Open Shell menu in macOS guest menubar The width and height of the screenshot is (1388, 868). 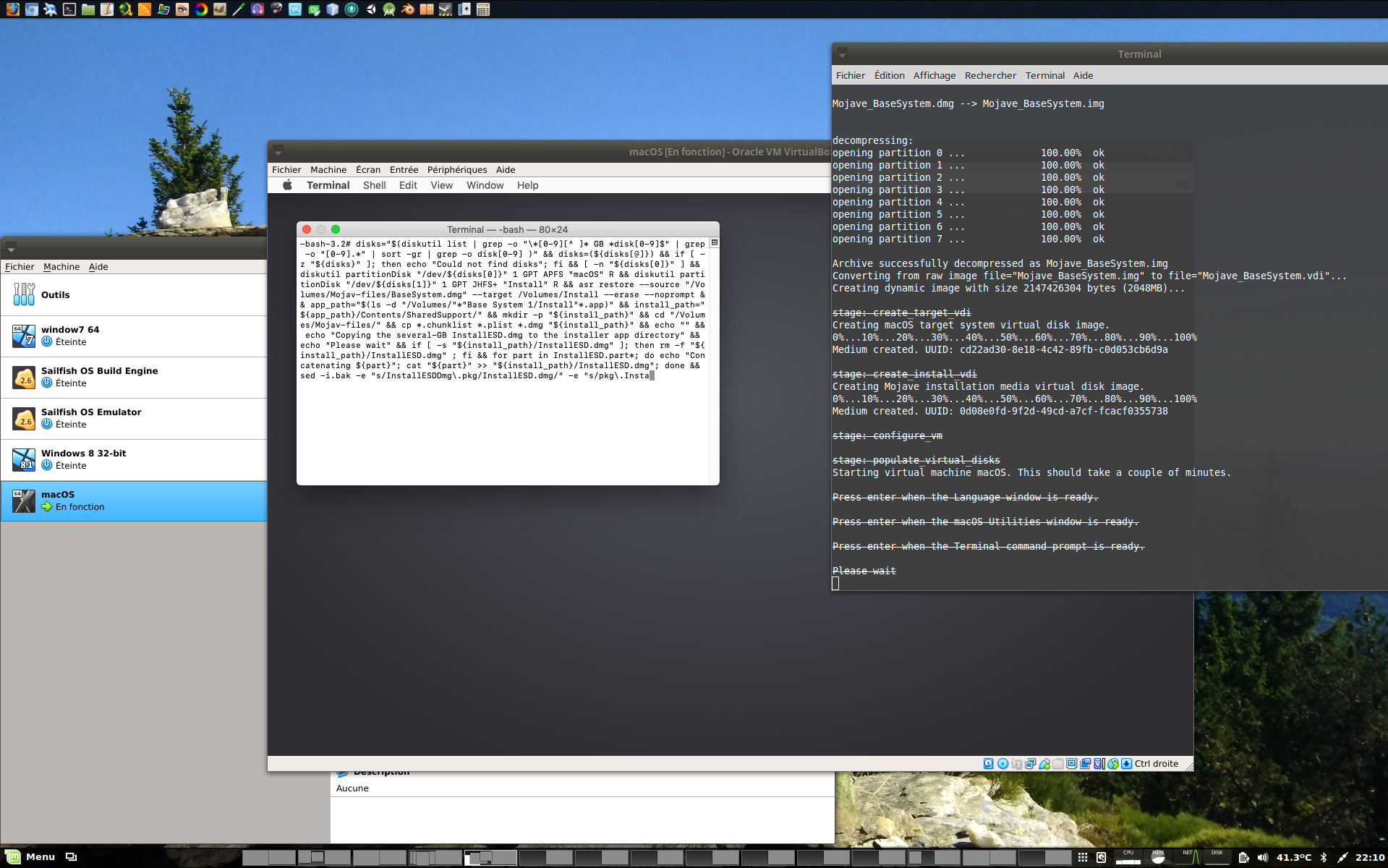click(x=375, y=185)
